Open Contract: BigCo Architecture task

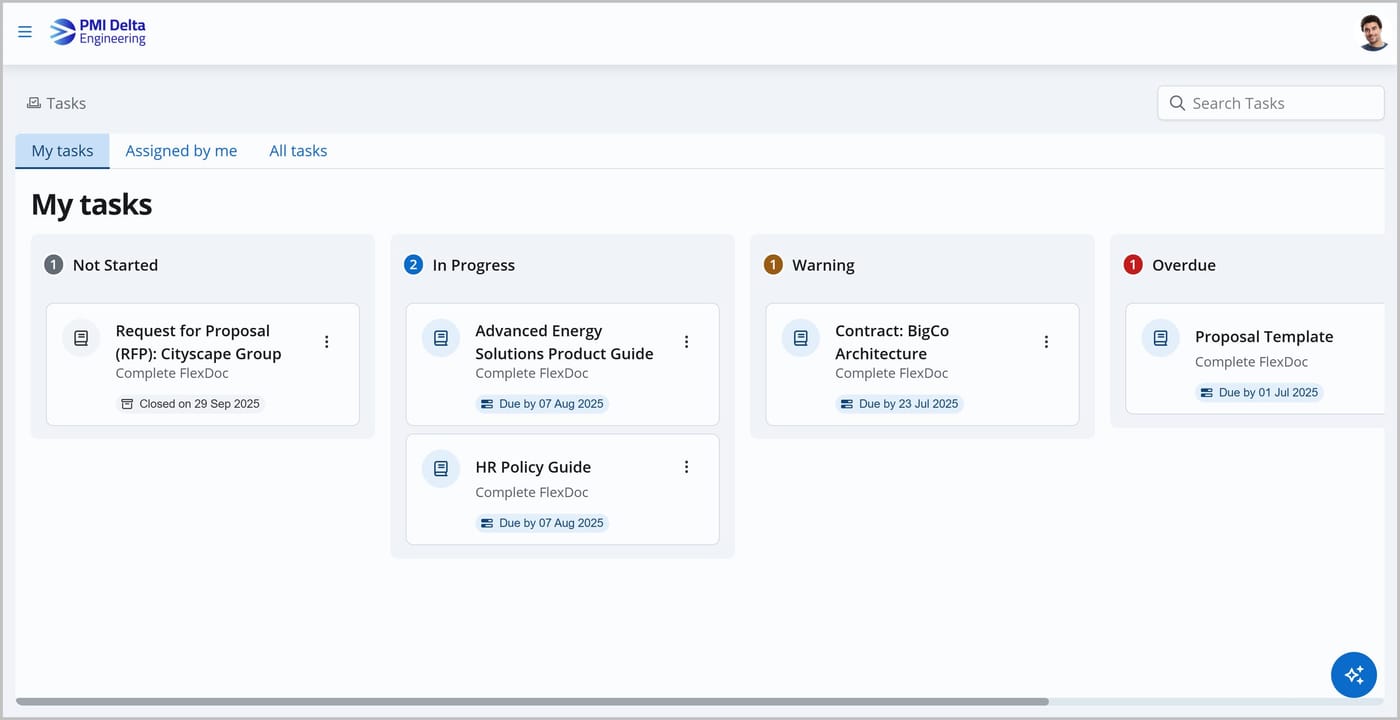892,342
